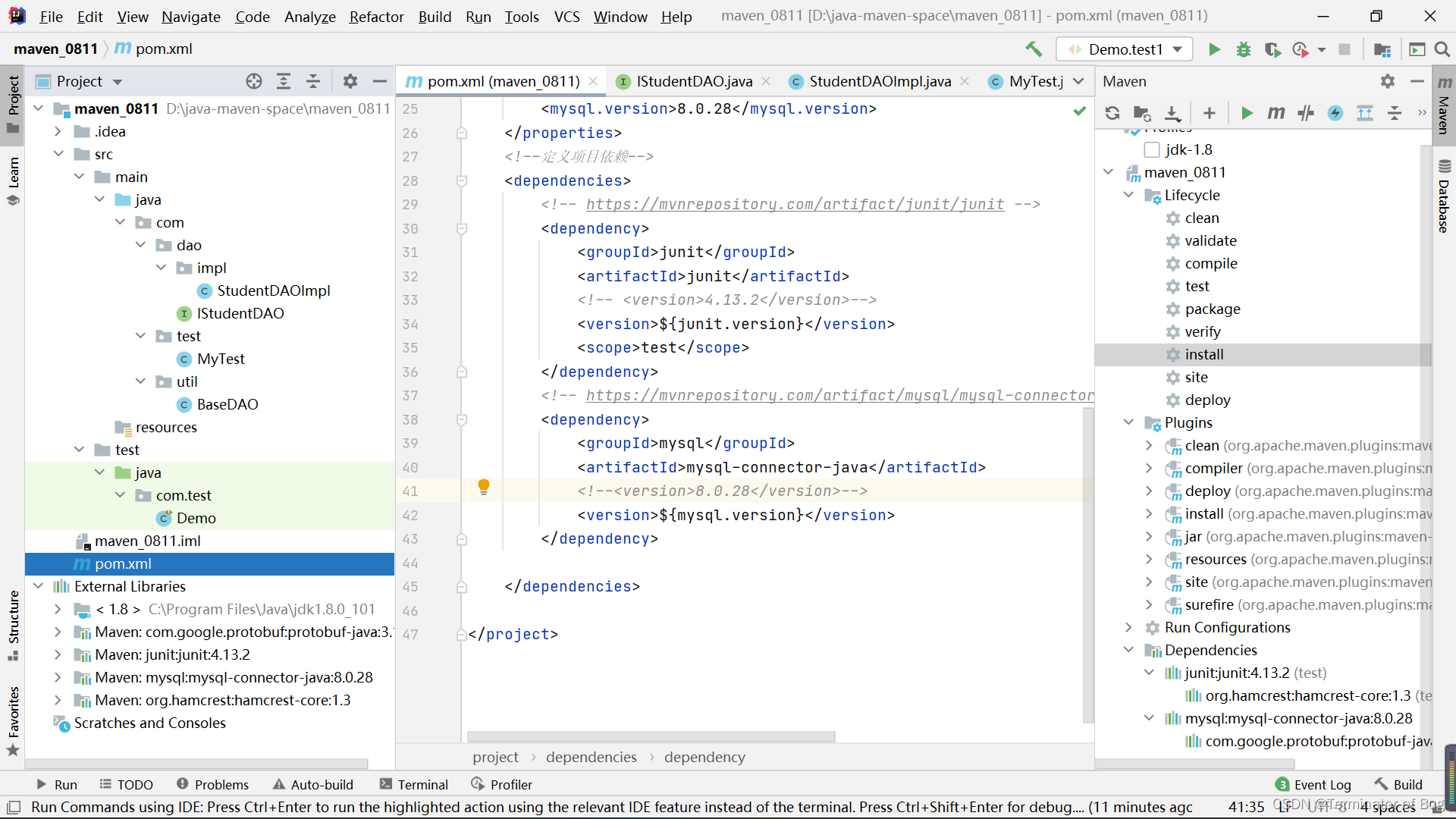Open the Build menu
1456x819 pixels.
435,17
